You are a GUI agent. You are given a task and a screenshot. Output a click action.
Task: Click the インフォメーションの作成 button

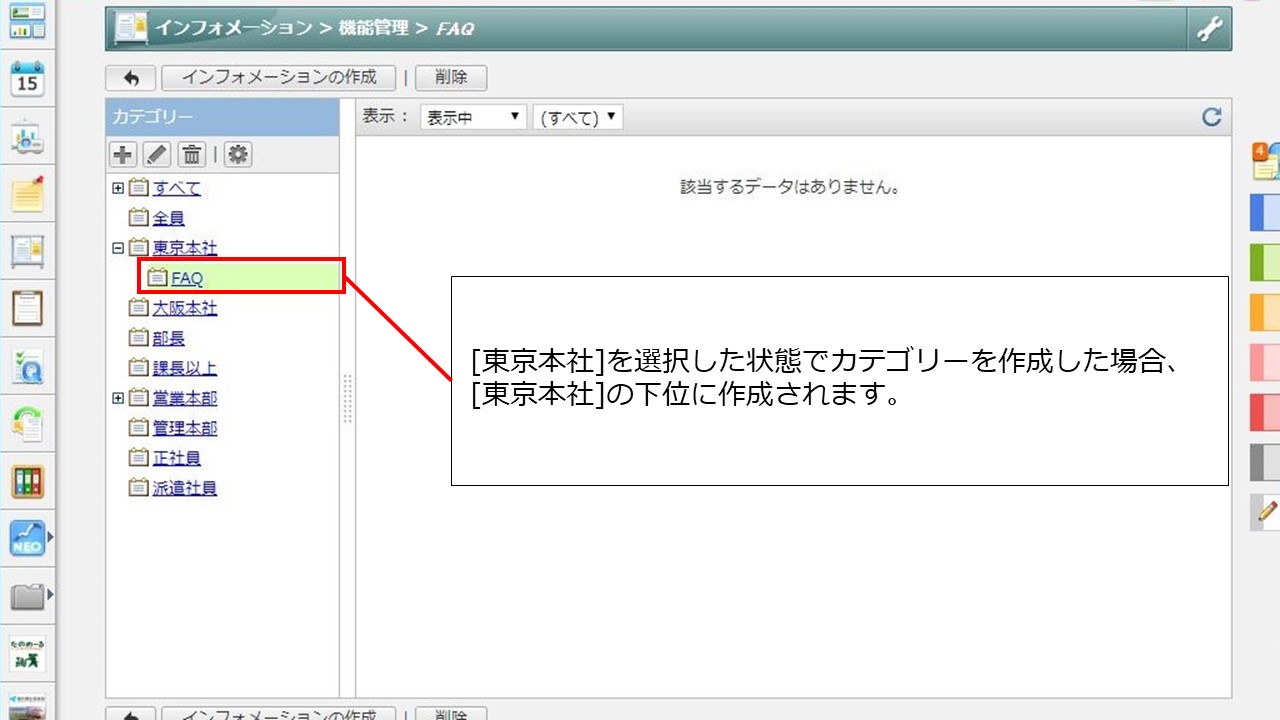tap(279, 78)
